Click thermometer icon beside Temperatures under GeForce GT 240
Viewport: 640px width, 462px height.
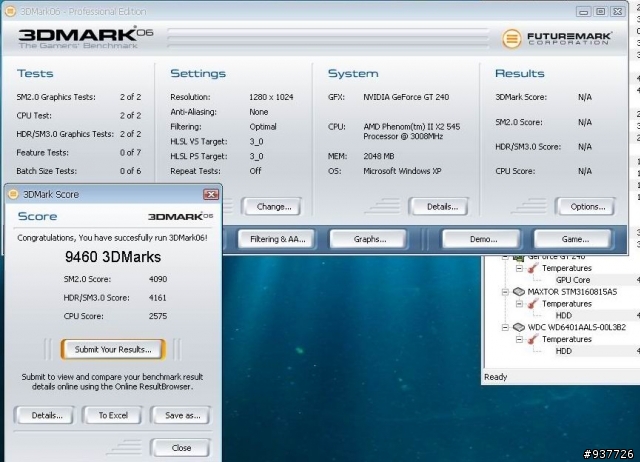click(x=532, y=268)
